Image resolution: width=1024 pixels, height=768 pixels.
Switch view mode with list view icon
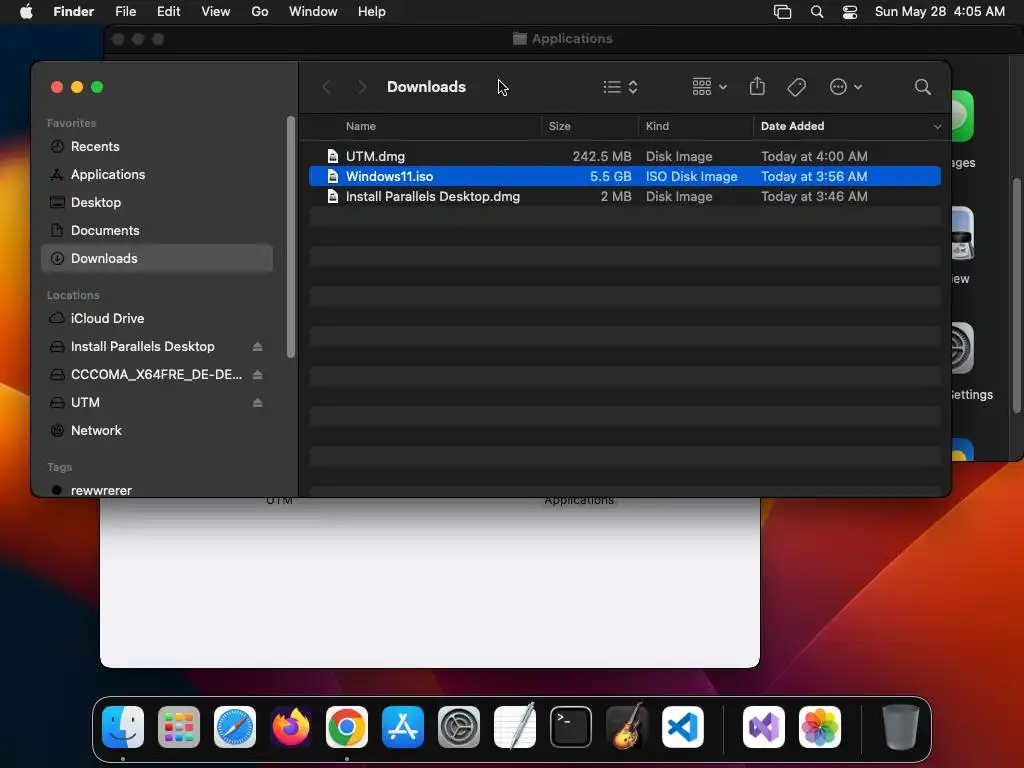[620, 87]
